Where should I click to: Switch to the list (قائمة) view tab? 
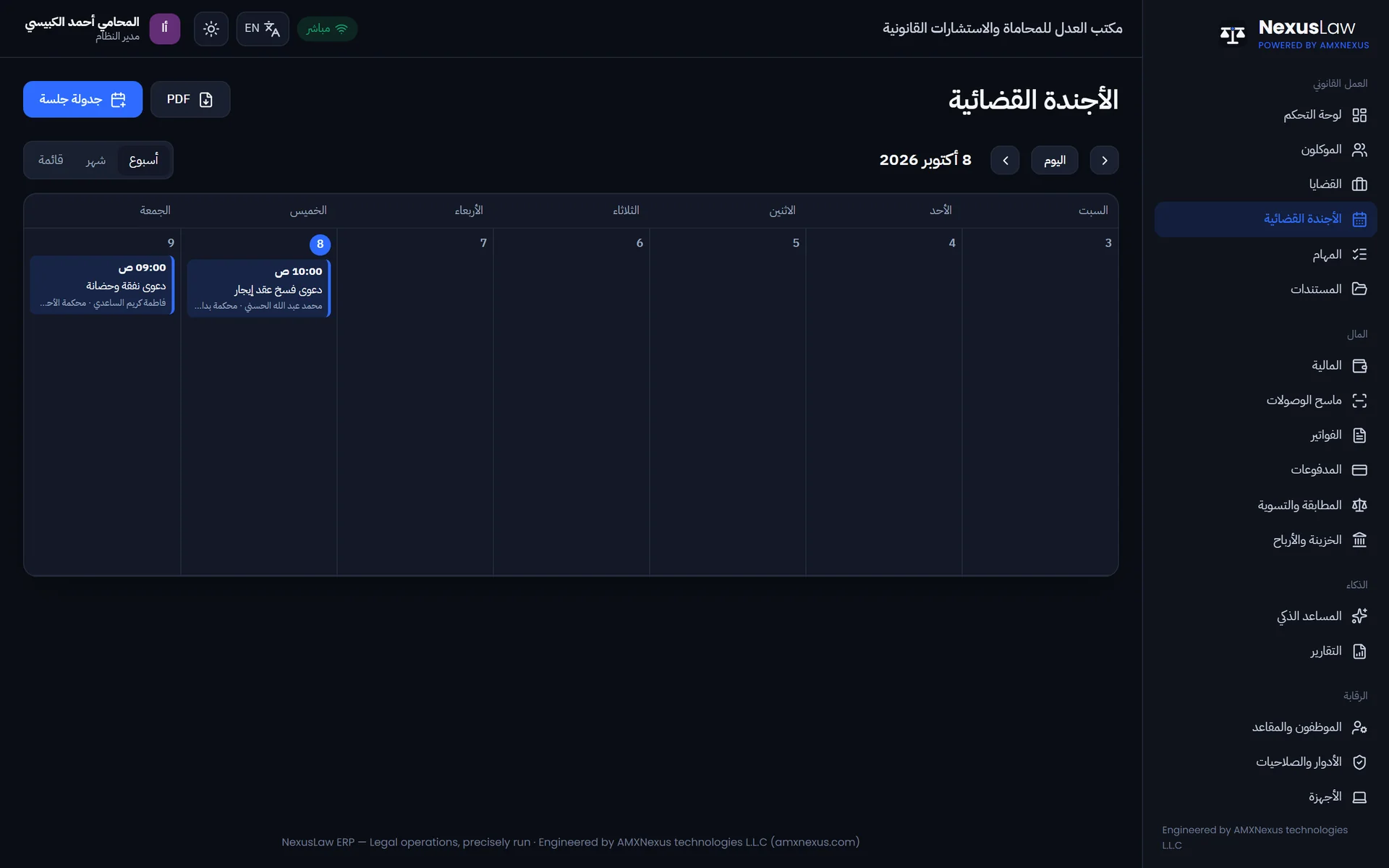51,160
